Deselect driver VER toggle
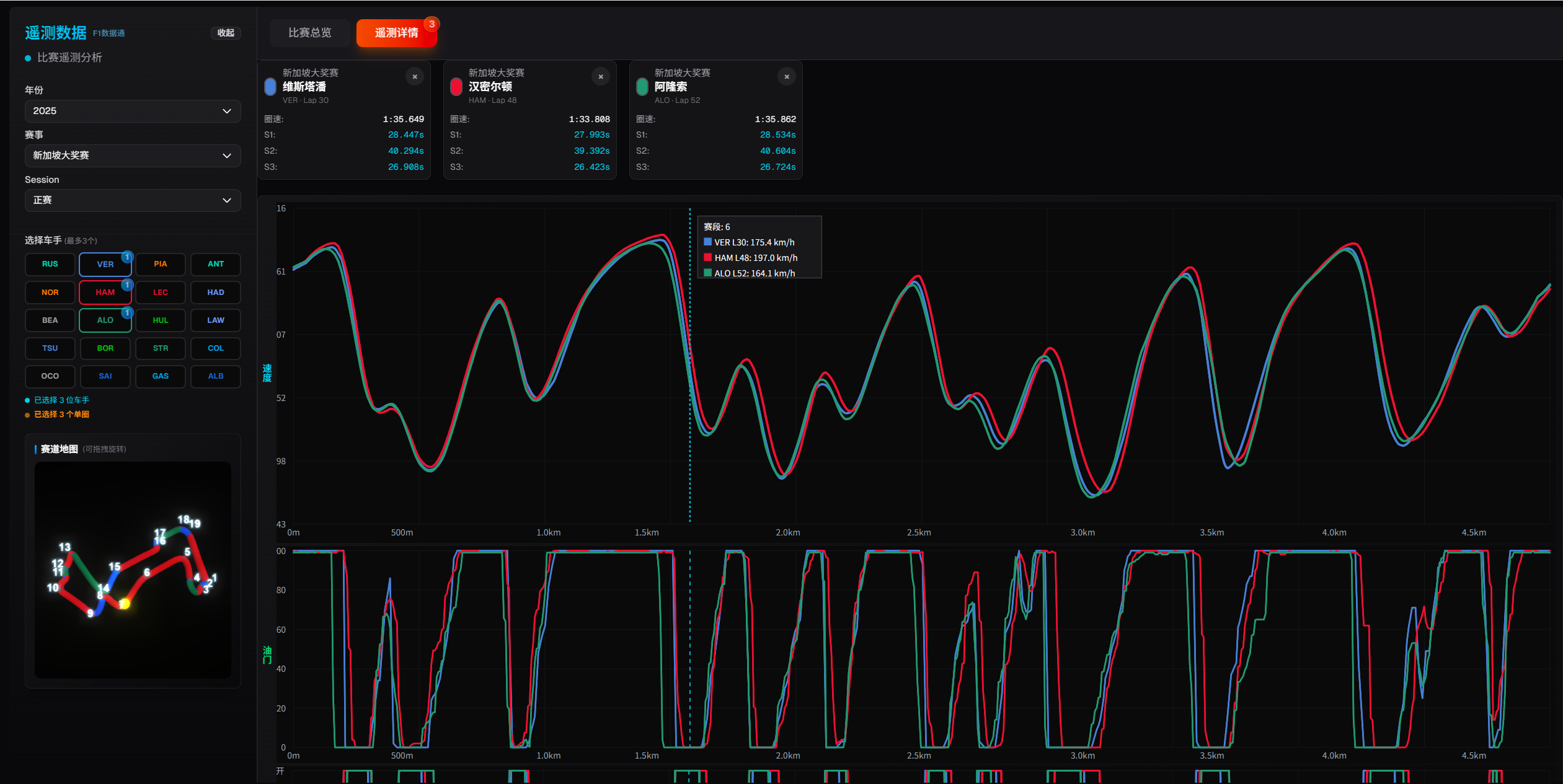 105,264
